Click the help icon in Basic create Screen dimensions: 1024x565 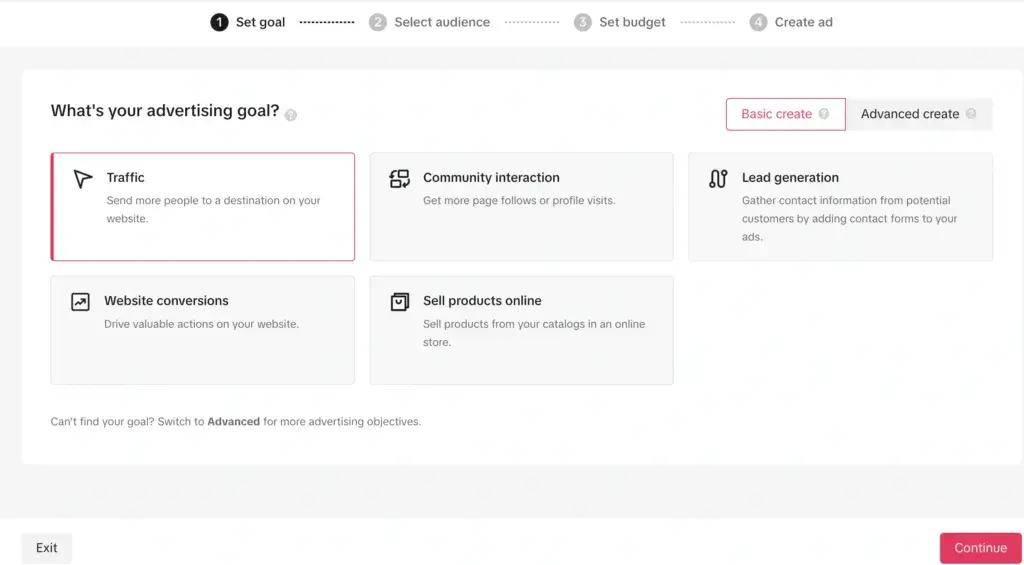[x=824, y=114]
